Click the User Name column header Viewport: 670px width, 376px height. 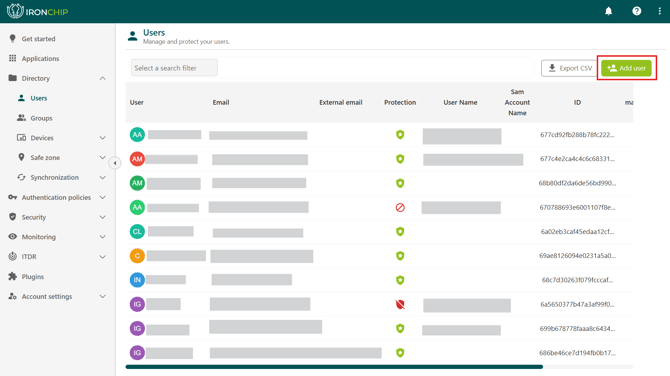(460, 102)
